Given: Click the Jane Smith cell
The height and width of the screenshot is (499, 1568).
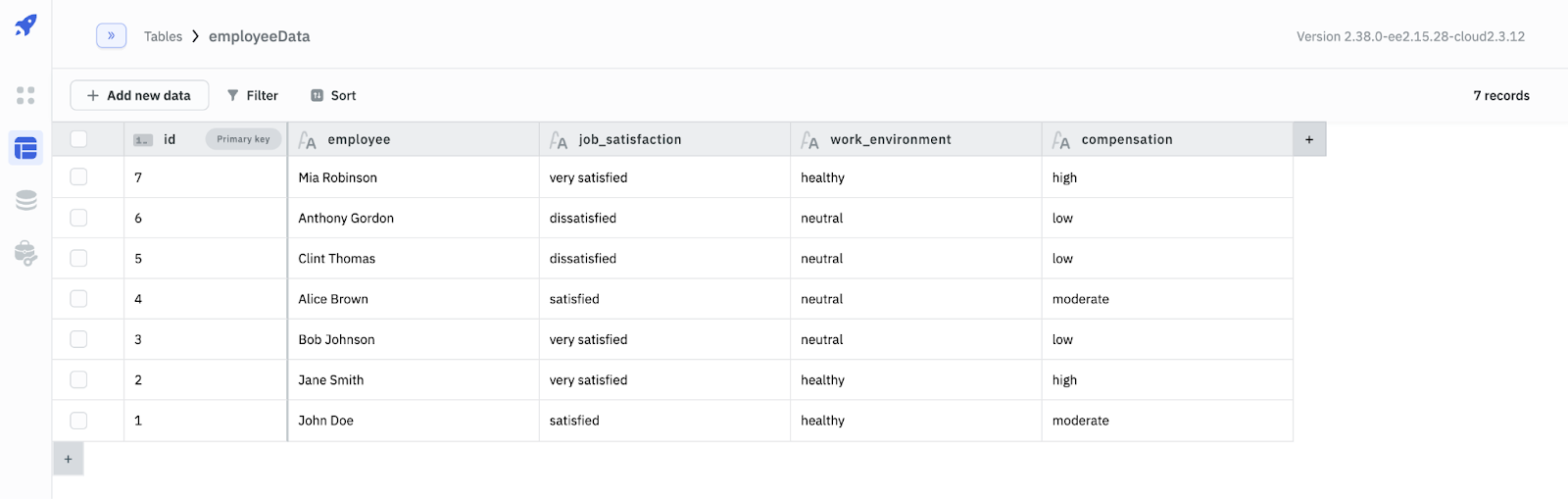Looking at the screenshot, I should [x=414, y=379].
